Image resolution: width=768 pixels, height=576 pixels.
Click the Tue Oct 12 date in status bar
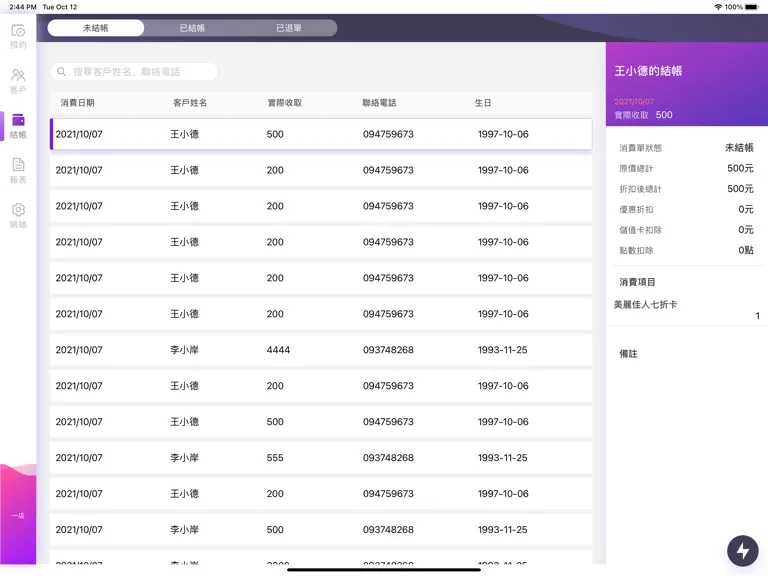click(60, 7)
